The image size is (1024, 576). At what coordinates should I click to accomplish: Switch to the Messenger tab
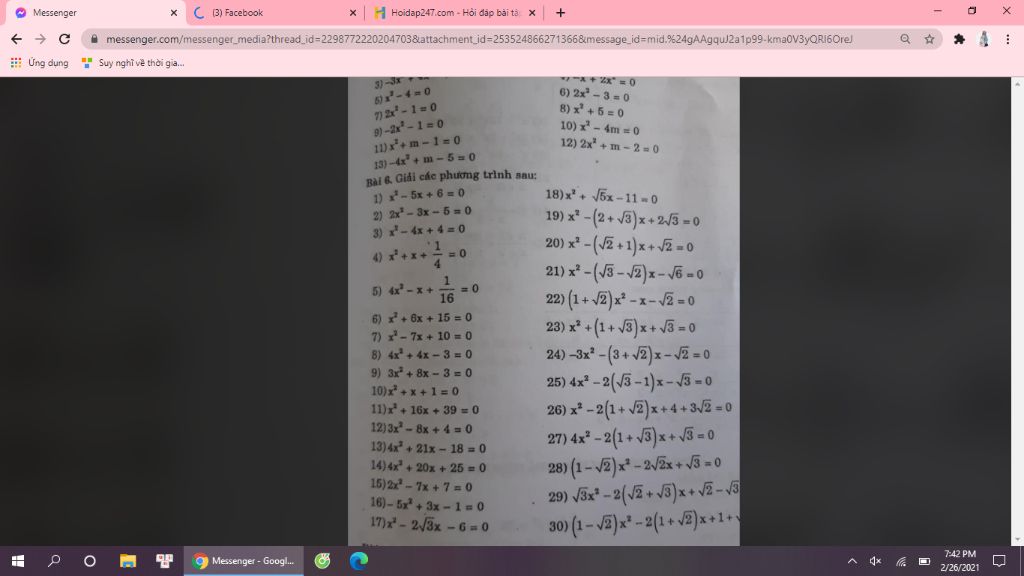(93, 12)
